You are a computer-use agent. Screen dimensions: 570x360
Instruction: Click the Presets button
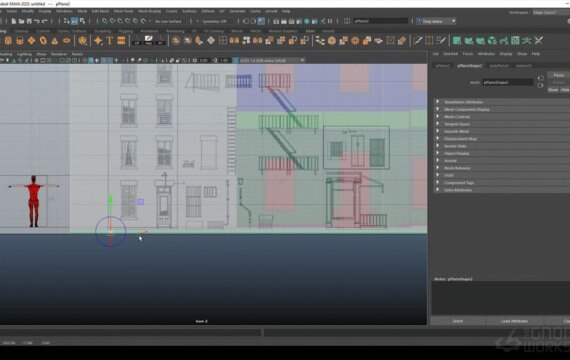558,83
